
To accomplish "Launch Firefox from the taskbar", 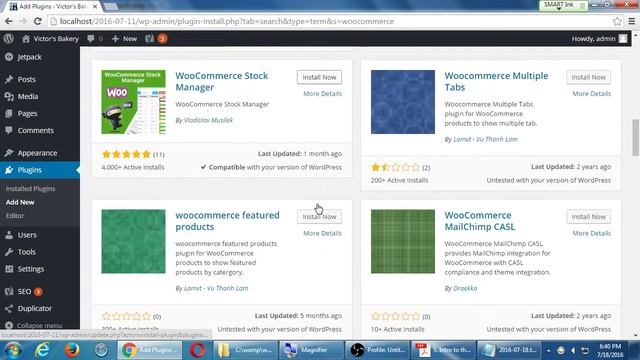I will coord(72,350).
